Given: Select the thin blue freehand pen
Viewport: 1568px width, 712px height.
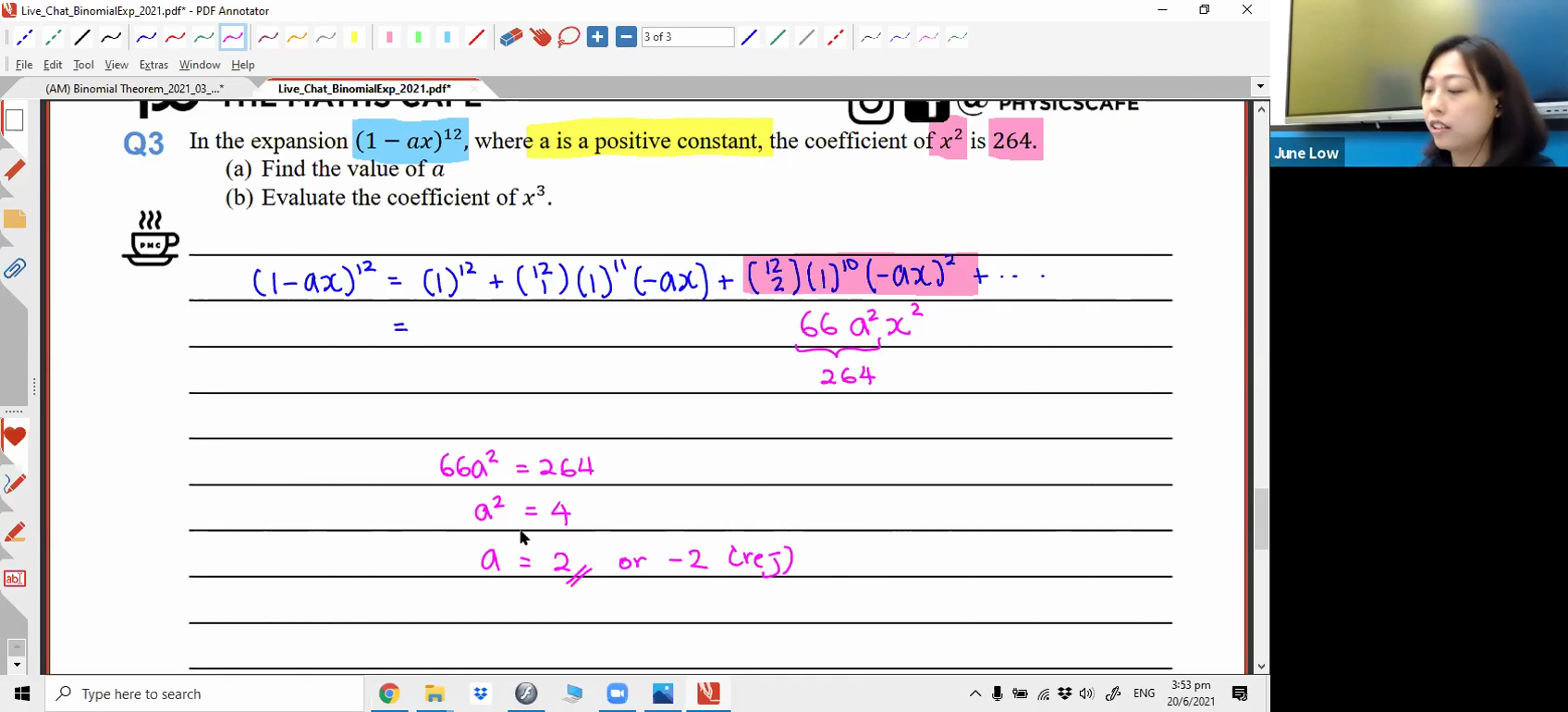Looking at the screenshot, I should 900,38.
